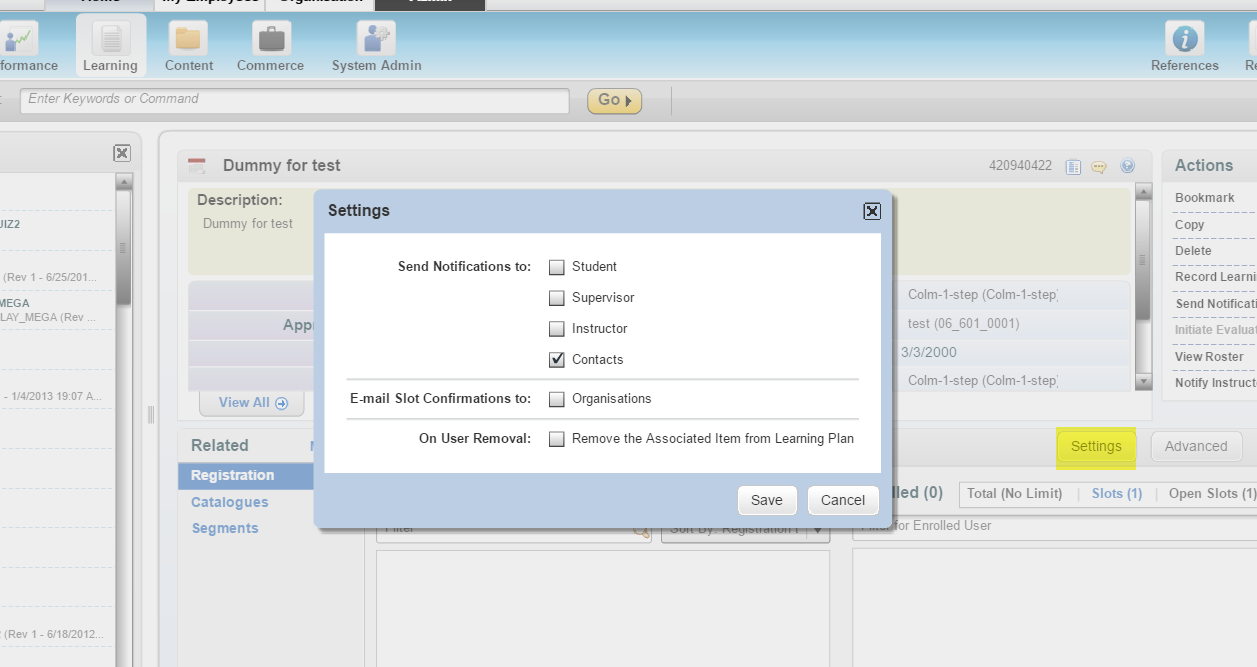Click the Copy action

[x=1190, y=225]
